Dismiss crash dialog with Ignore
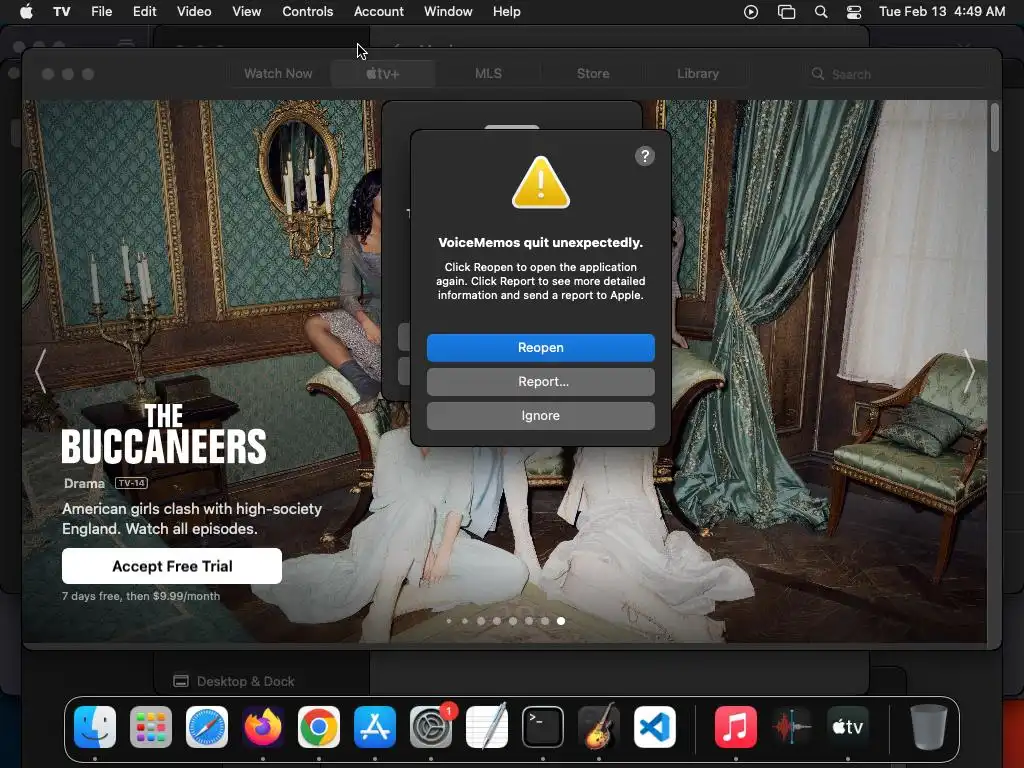Screen dimensions: 1024x768 [x=540, y=415]
